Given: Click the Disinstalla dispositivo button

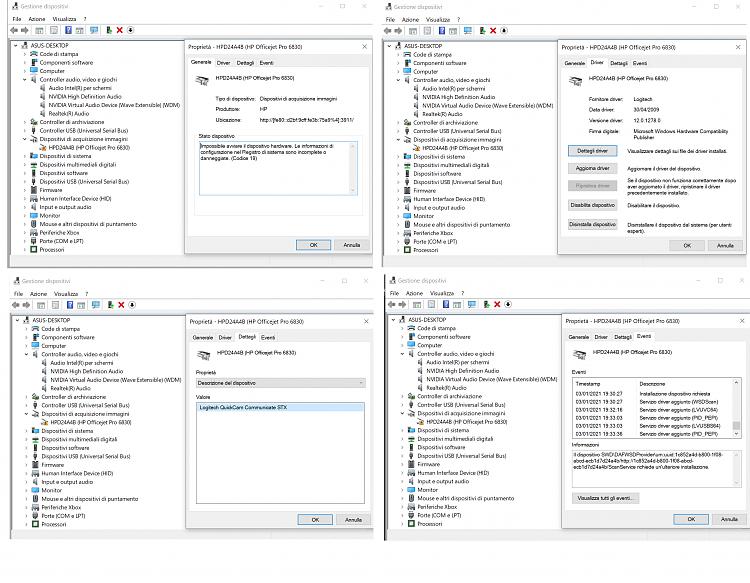Looking at the screenshot, I should coord(593,224).
